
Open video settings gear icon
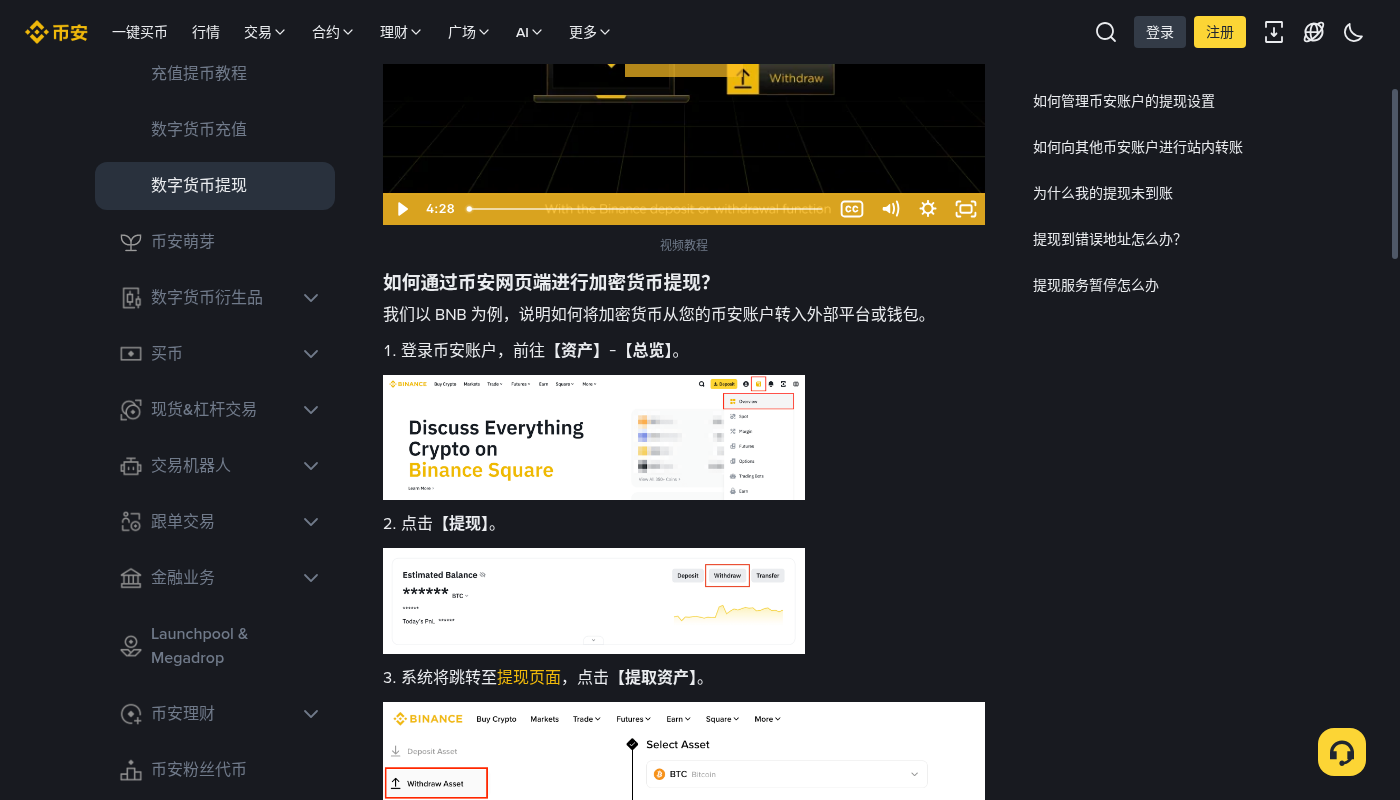[928, 209]
